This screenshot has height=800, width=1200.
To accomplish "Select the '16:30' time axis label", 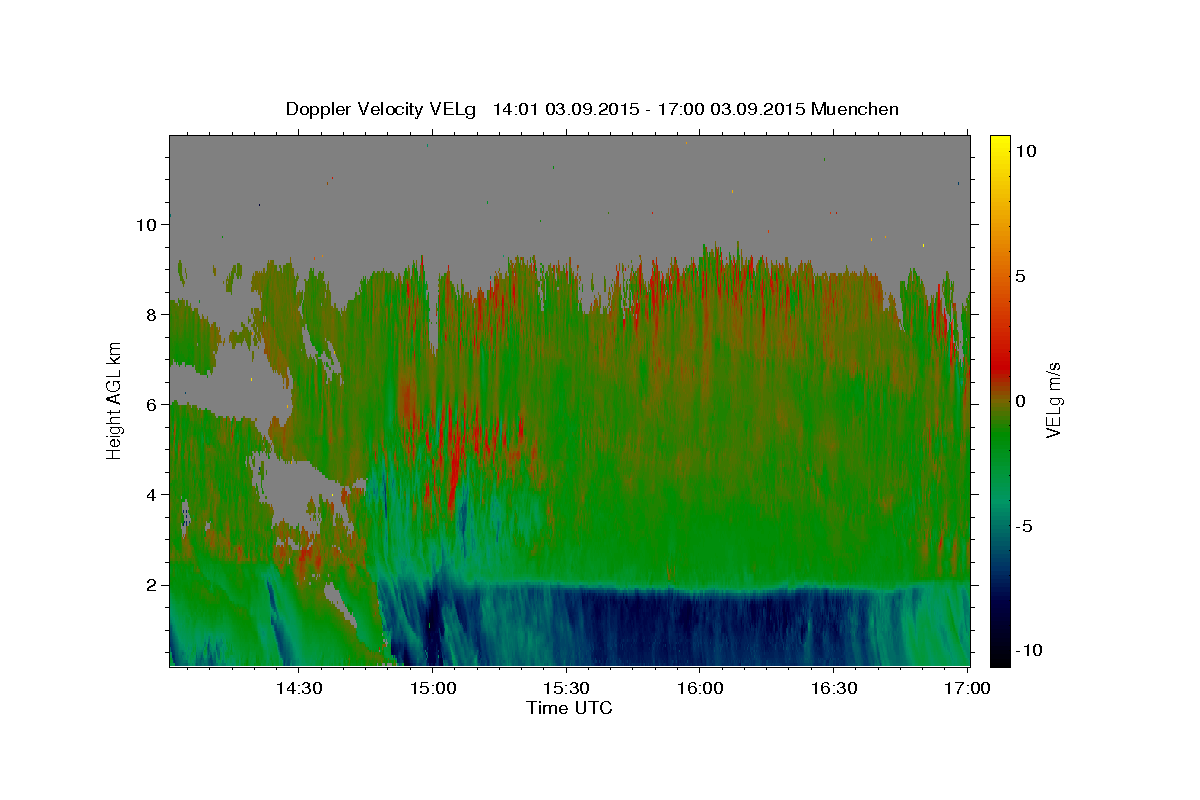I will click(835, 688).
